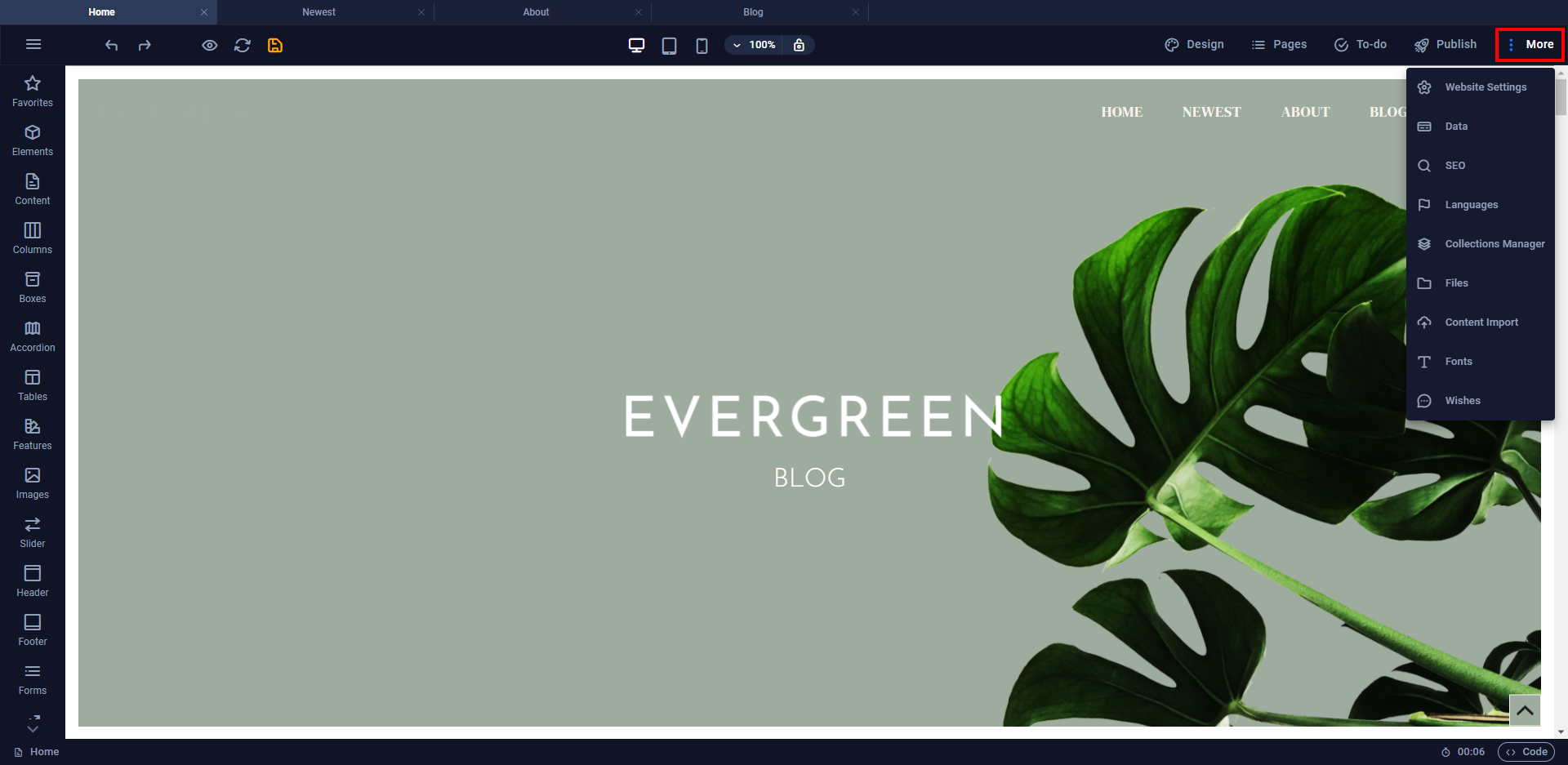The width and height of the screenshot is (1568, 765).
Task: Switch to the Newest tab
Action: point(318,12)
